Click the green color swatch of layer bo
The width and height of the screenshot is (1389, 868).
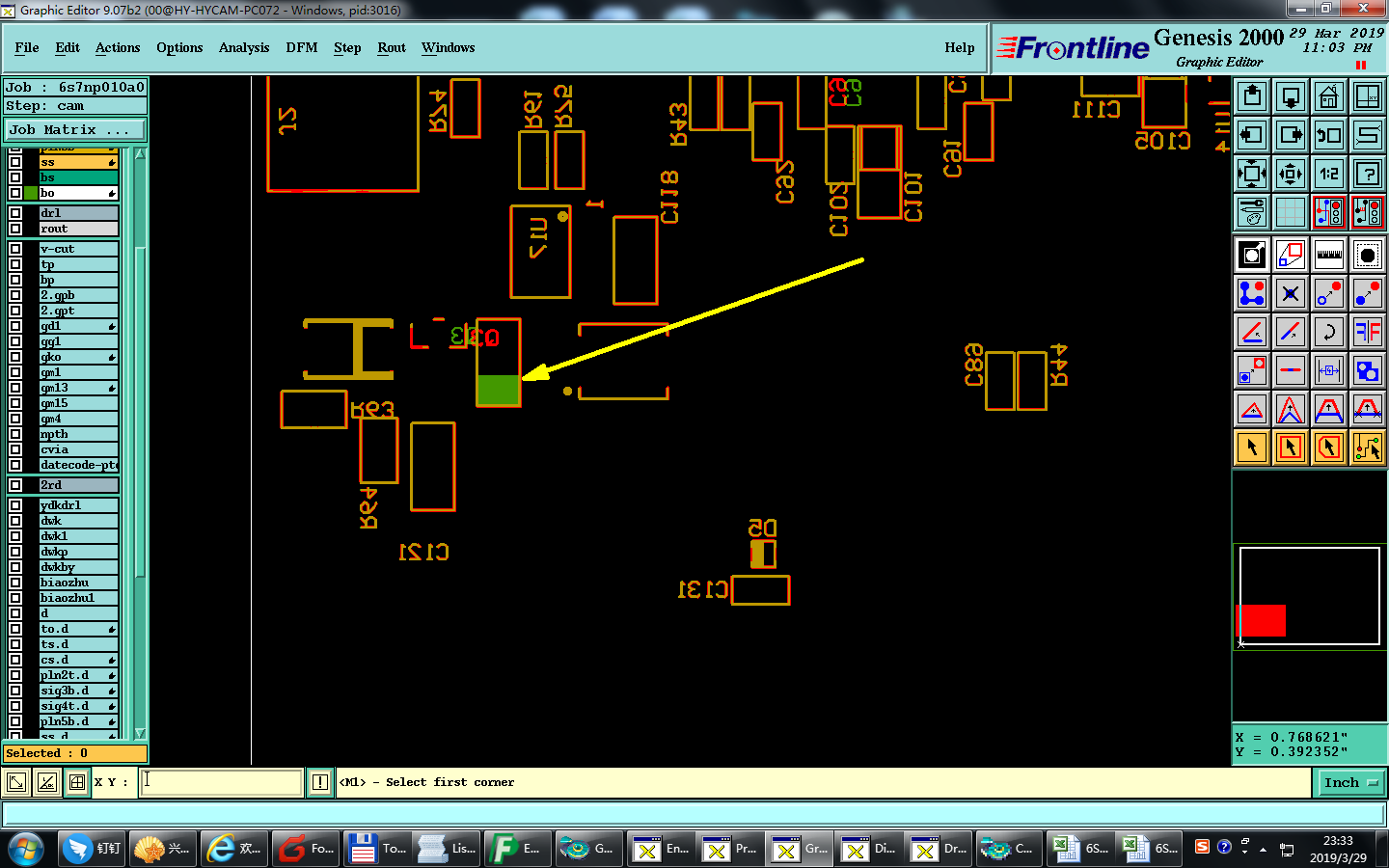(31, 193)
